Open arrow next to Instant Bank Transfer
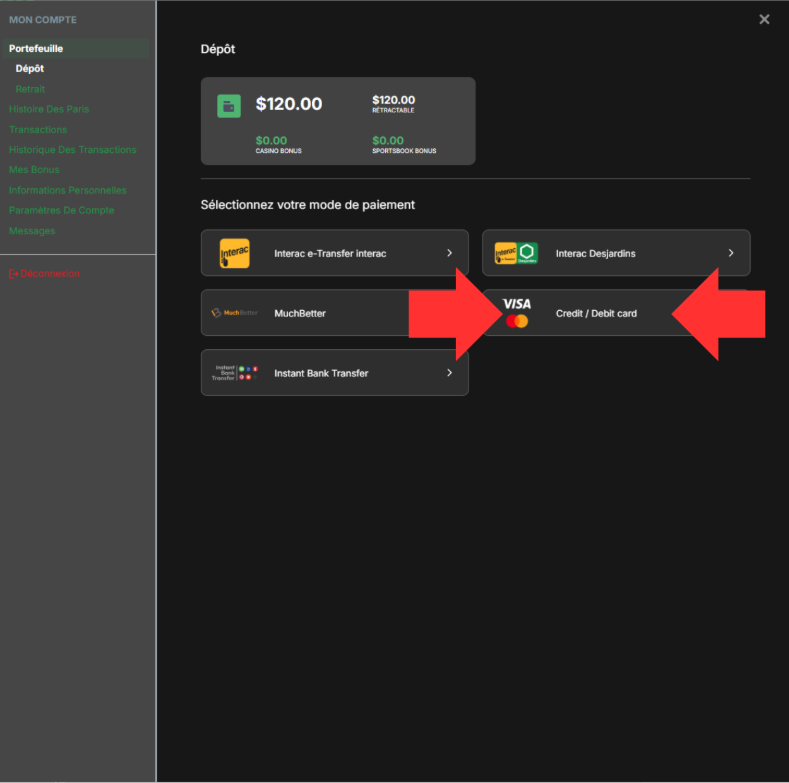This screenshot has width=789, height=783. [x=449, y=373]
